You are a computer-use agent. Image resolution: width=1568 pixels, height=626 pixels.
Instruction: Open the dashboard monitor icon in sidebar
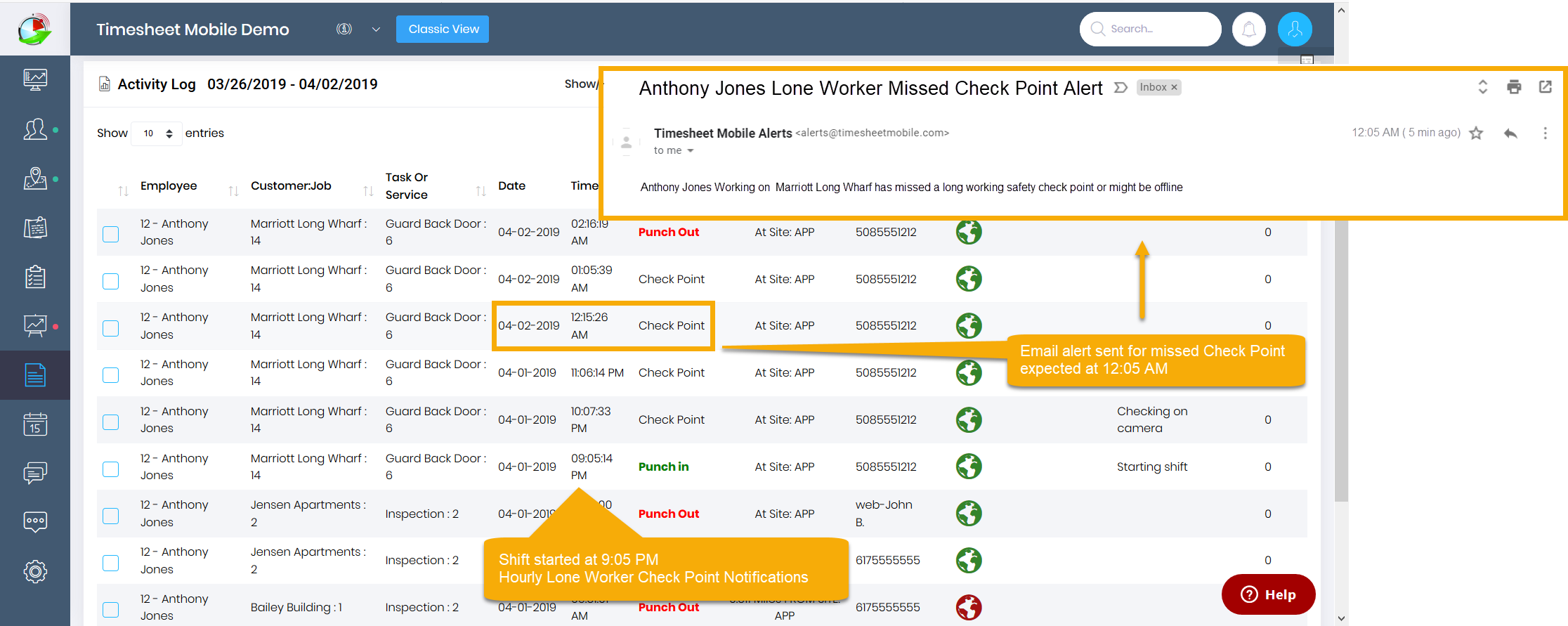pyautogui.click(x=35, y=79)
